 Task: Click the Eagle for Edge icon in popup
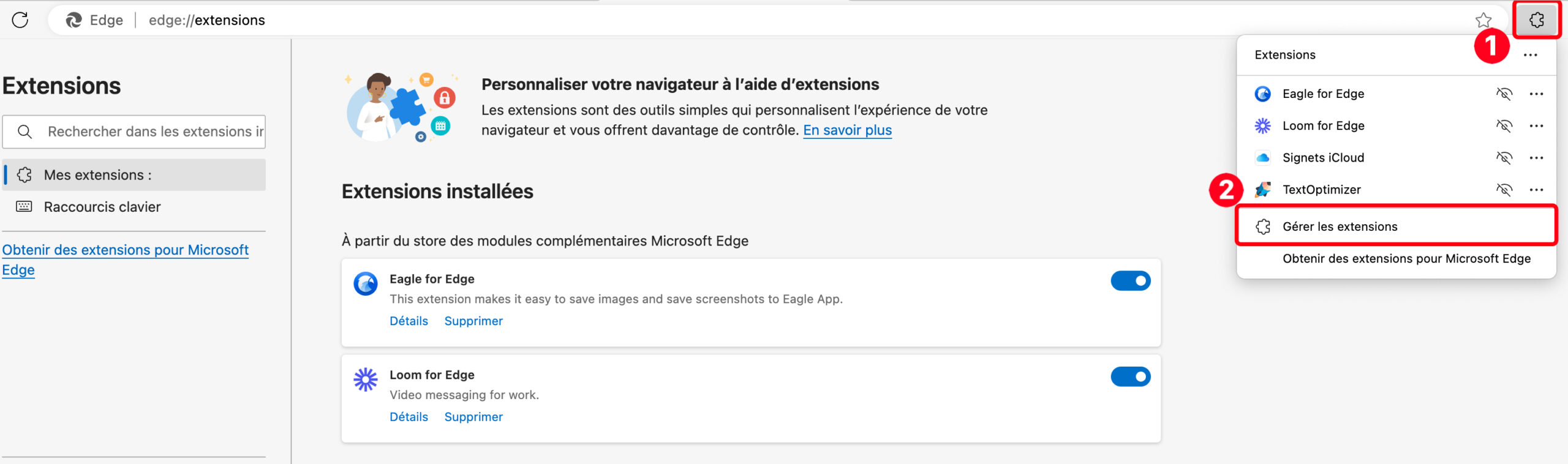click(x=1262, y=94)
